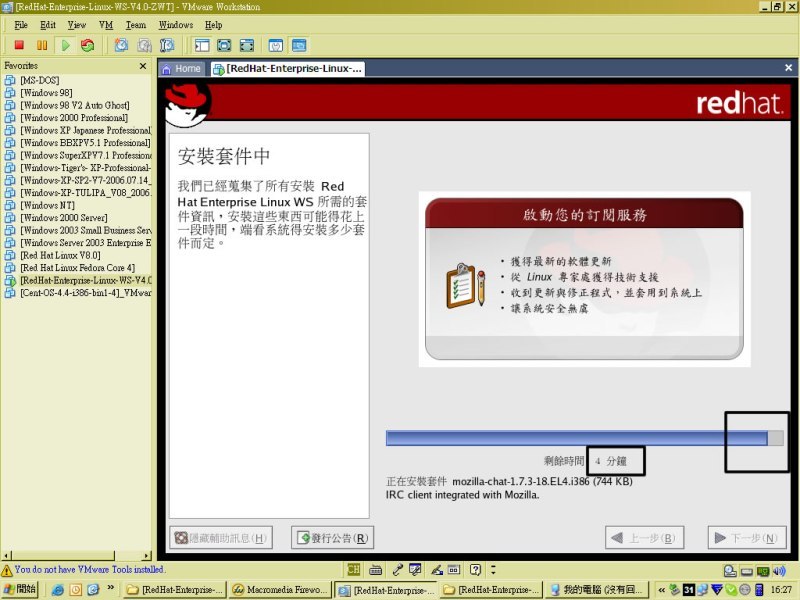Reset the virtual machine via toolbar
The height and width of the screenshot is (600, 800).
point(88,45)
